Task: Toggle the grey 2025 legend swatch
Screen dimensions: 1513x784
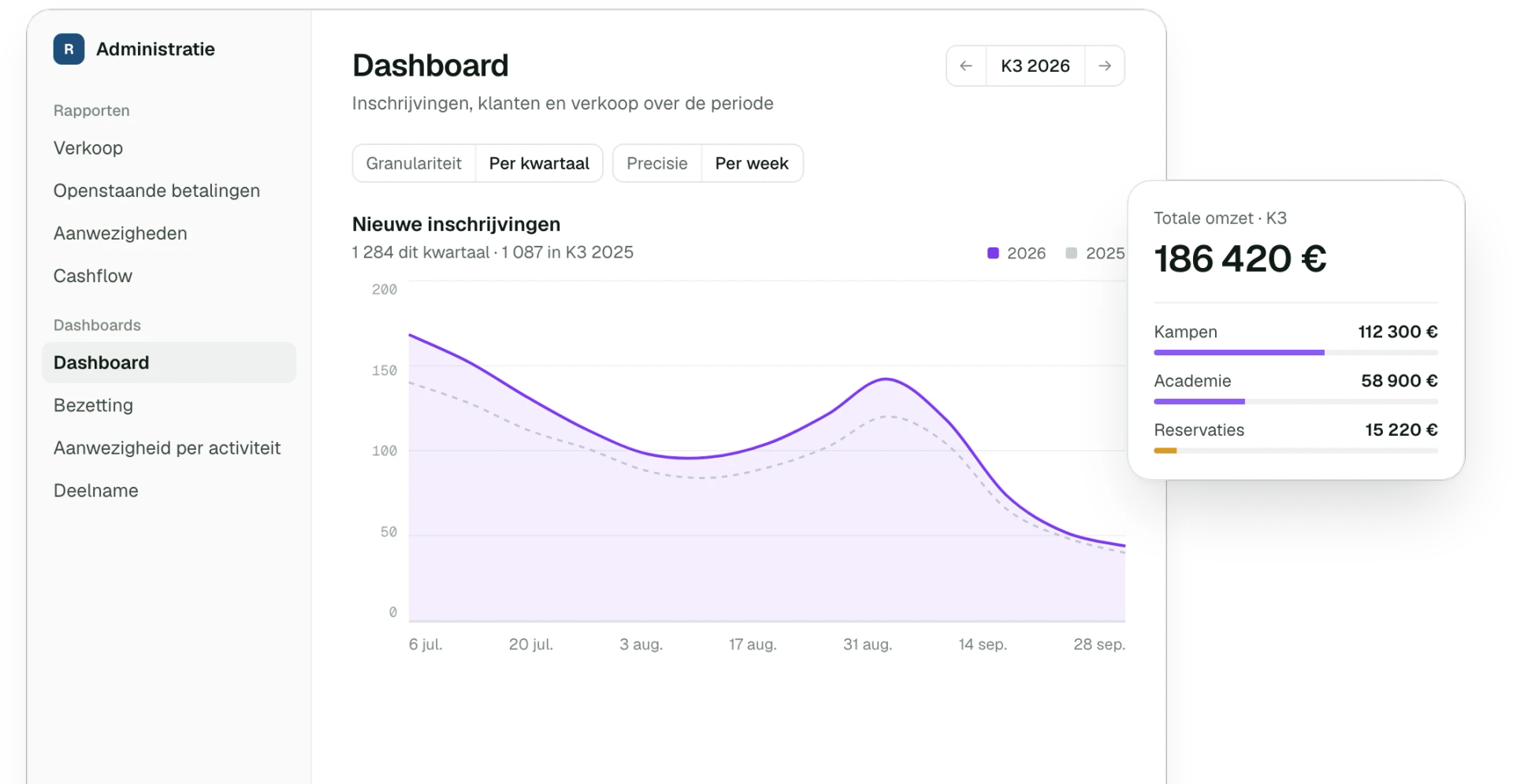Action: click(x=1071, y=253)
